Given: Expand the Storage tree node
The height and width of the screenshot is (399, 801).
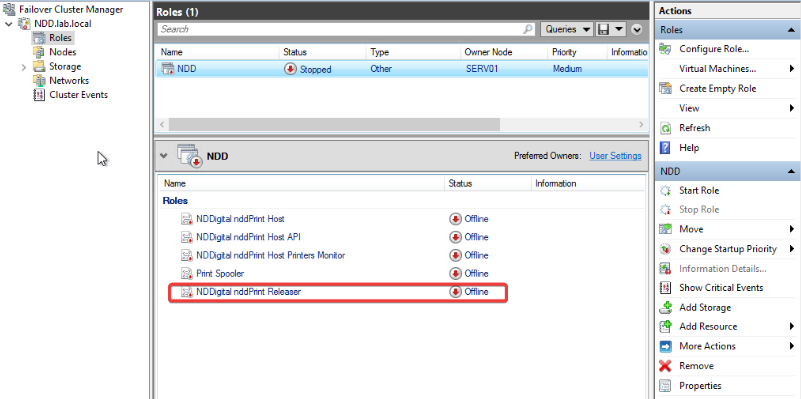Looking at the screenshot, I should click(x=23, y=67).
